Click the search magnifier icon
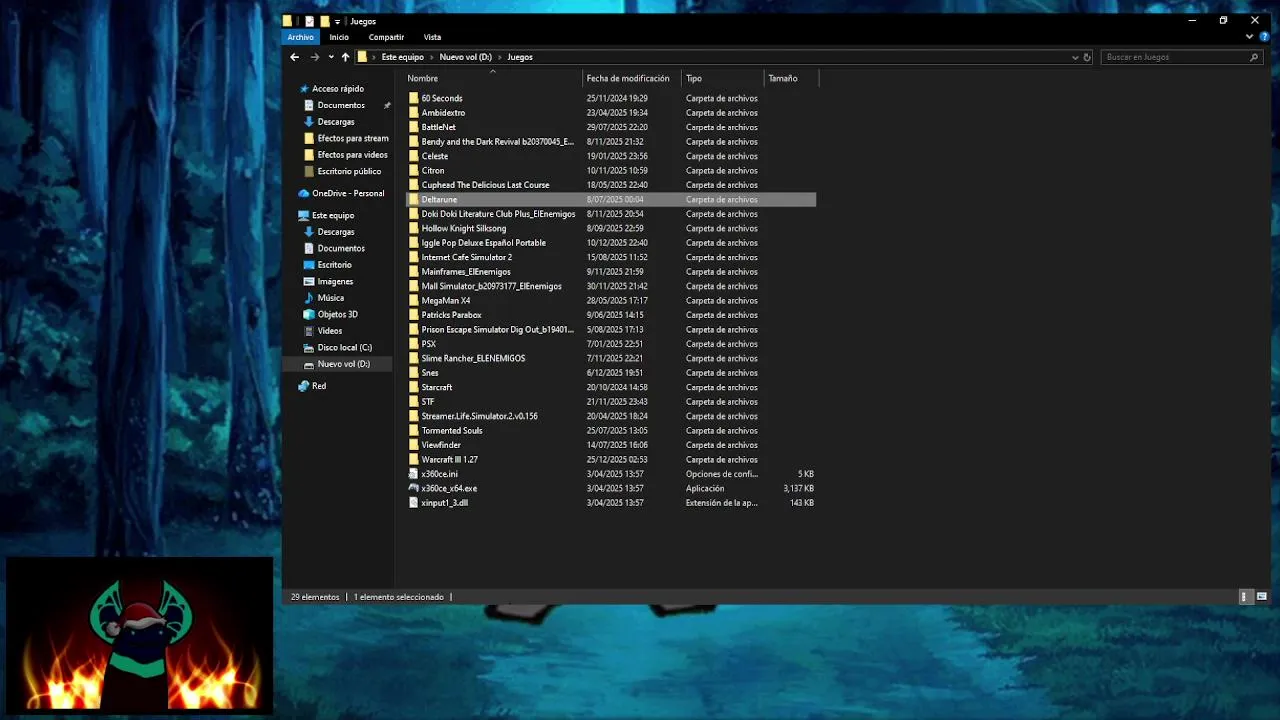The width and height of the screenshot is (1280, 720). [x=1254, y=57]
